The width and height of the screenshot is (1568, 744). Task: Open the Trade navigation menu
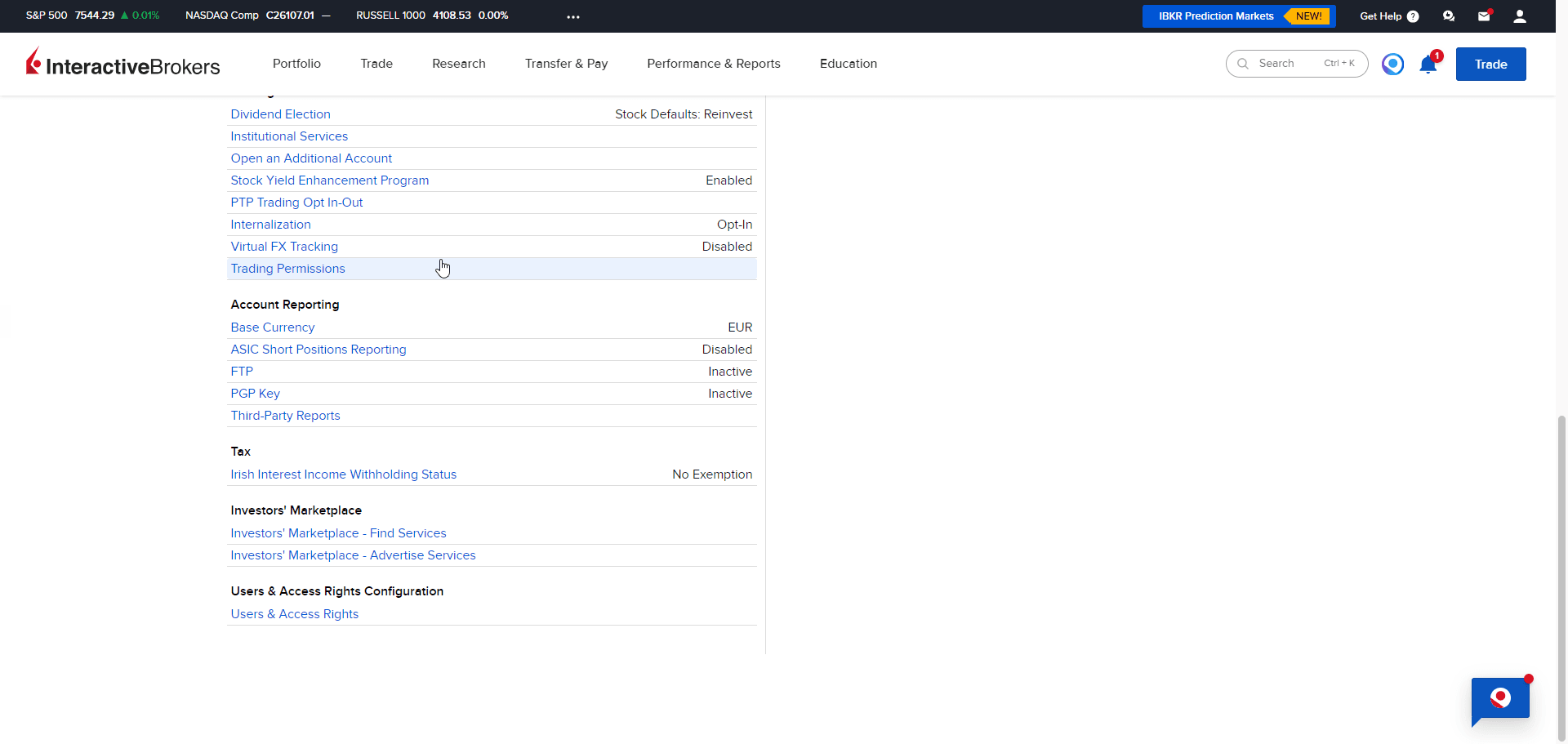pos(376,64)
